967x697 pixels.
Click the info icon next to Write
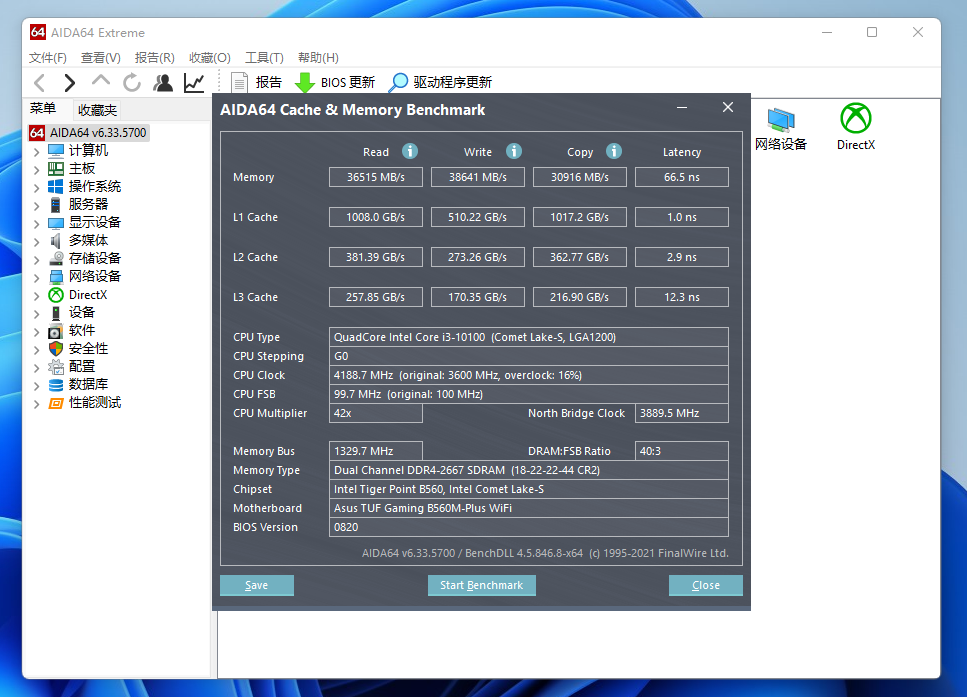tap(514, 151)
